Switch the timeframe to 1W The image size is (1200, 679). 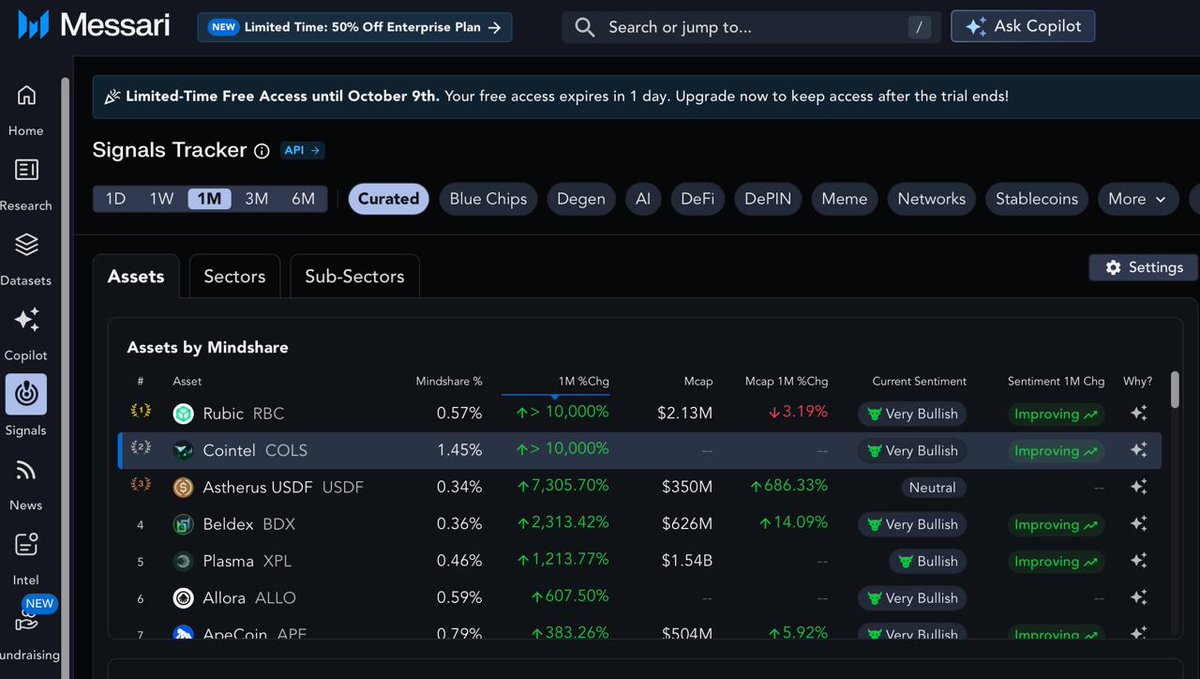[162, 199]
